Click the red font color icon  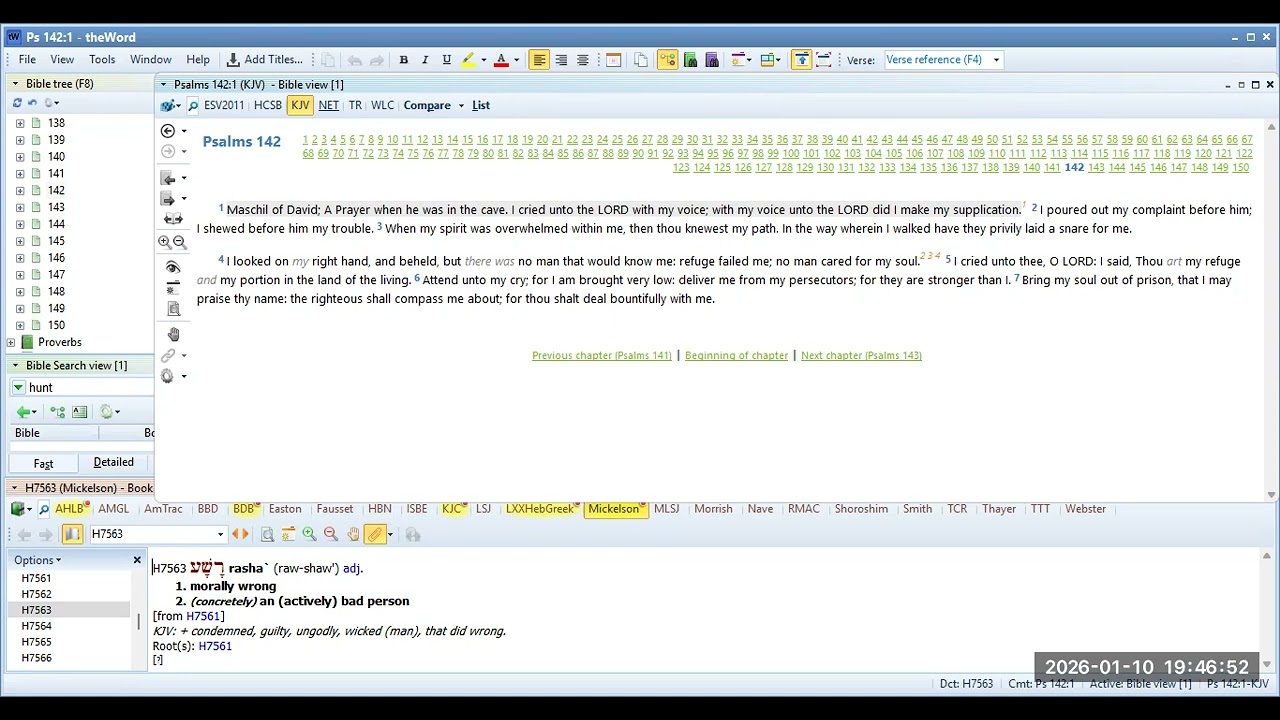501,60
